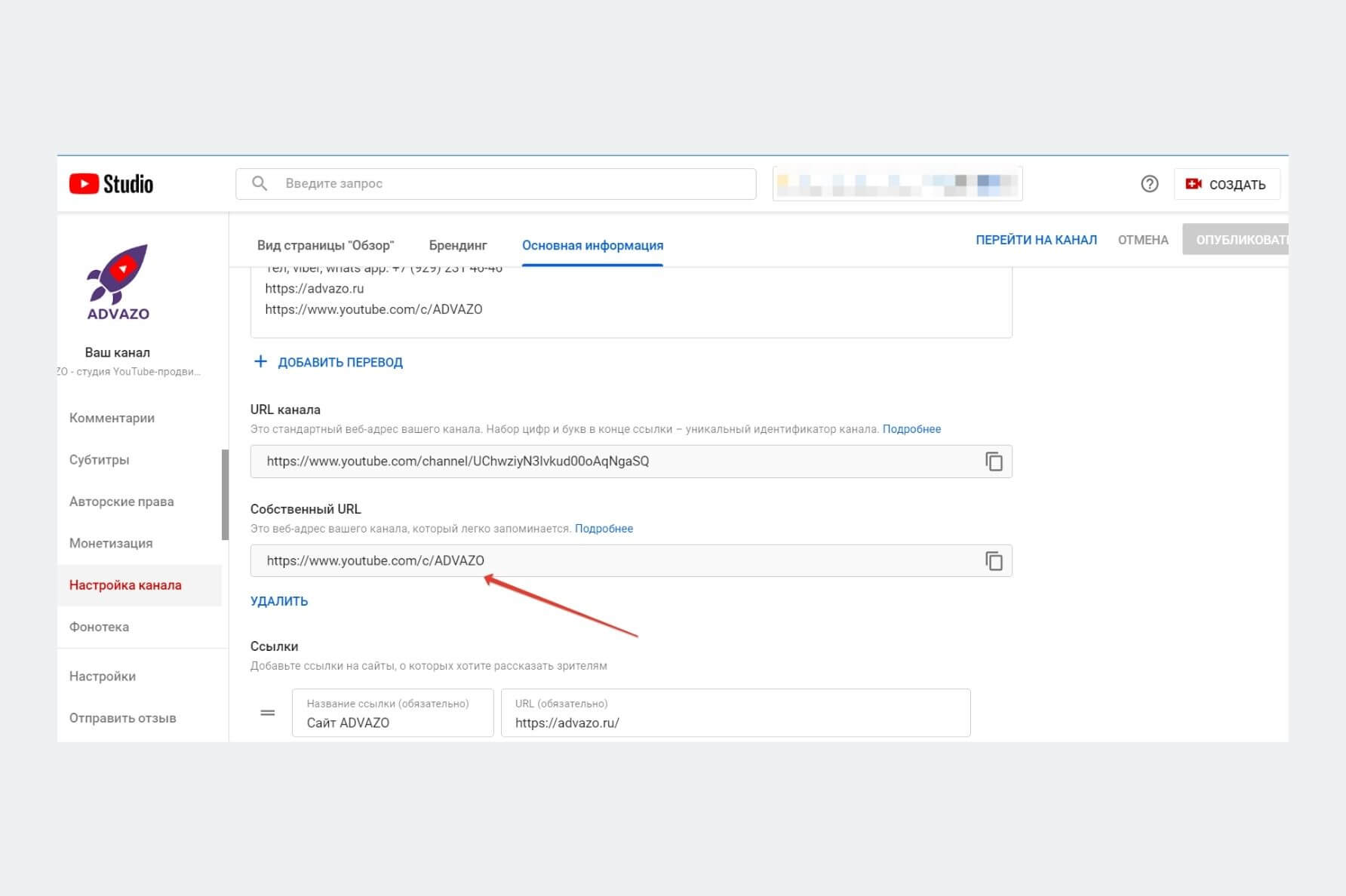Image resolution: width=1346 pixels, height=896 pixels.
Task: Click the СОЗДАТЬ create video button
Action: click(x=1227, y=184)
